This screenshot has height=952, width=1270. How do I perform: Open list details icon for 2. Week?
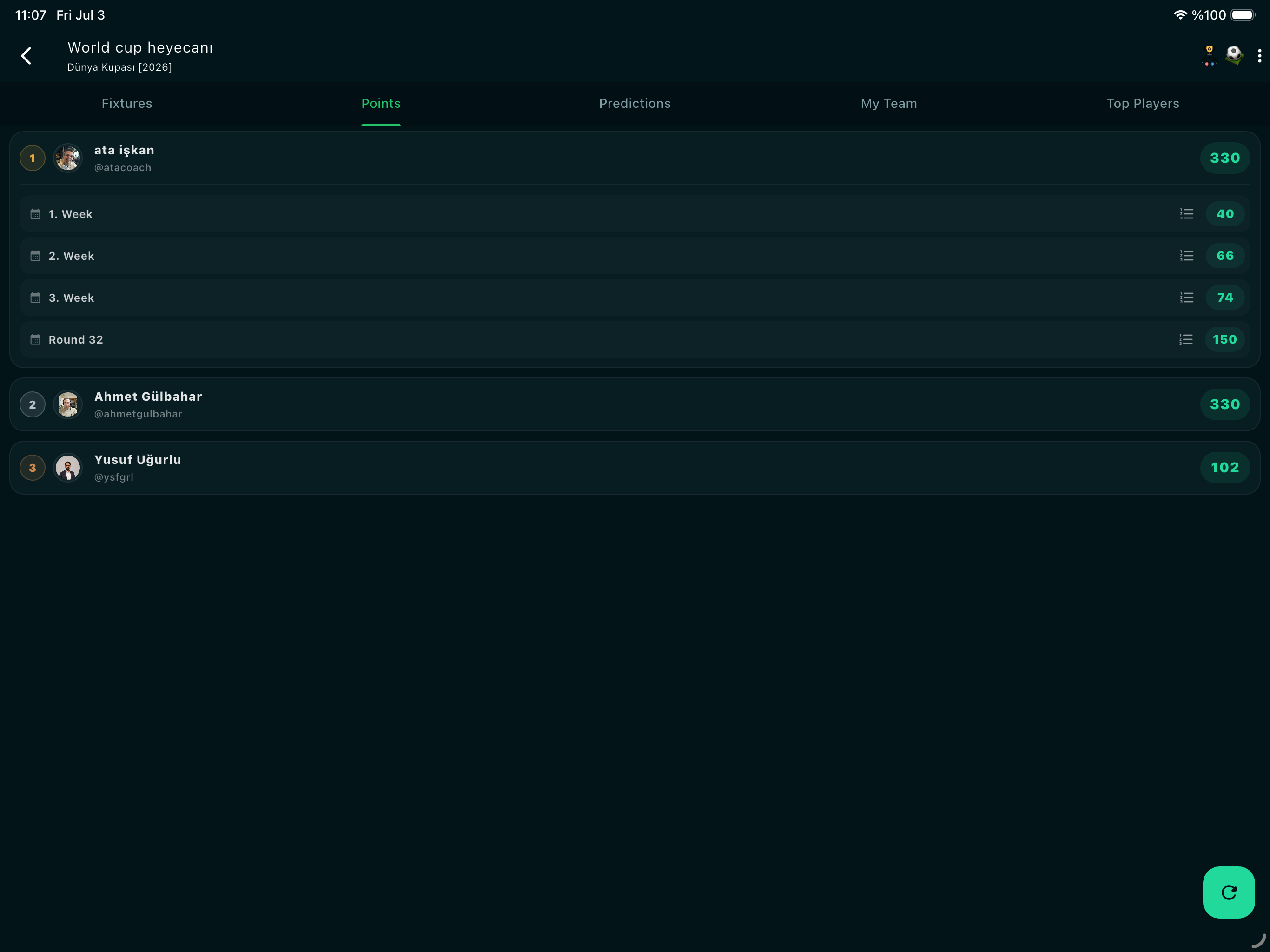click(1187, 256)
